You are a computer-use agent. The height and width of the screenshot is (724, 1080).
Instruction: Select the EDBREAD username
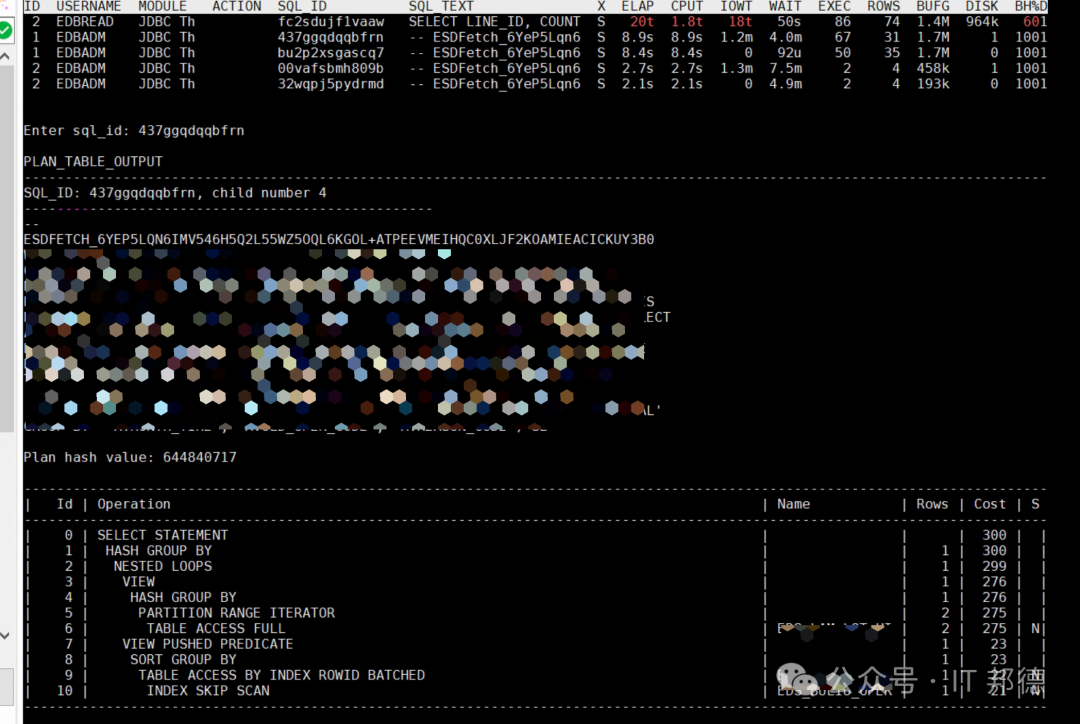click(x=85, y=21)
